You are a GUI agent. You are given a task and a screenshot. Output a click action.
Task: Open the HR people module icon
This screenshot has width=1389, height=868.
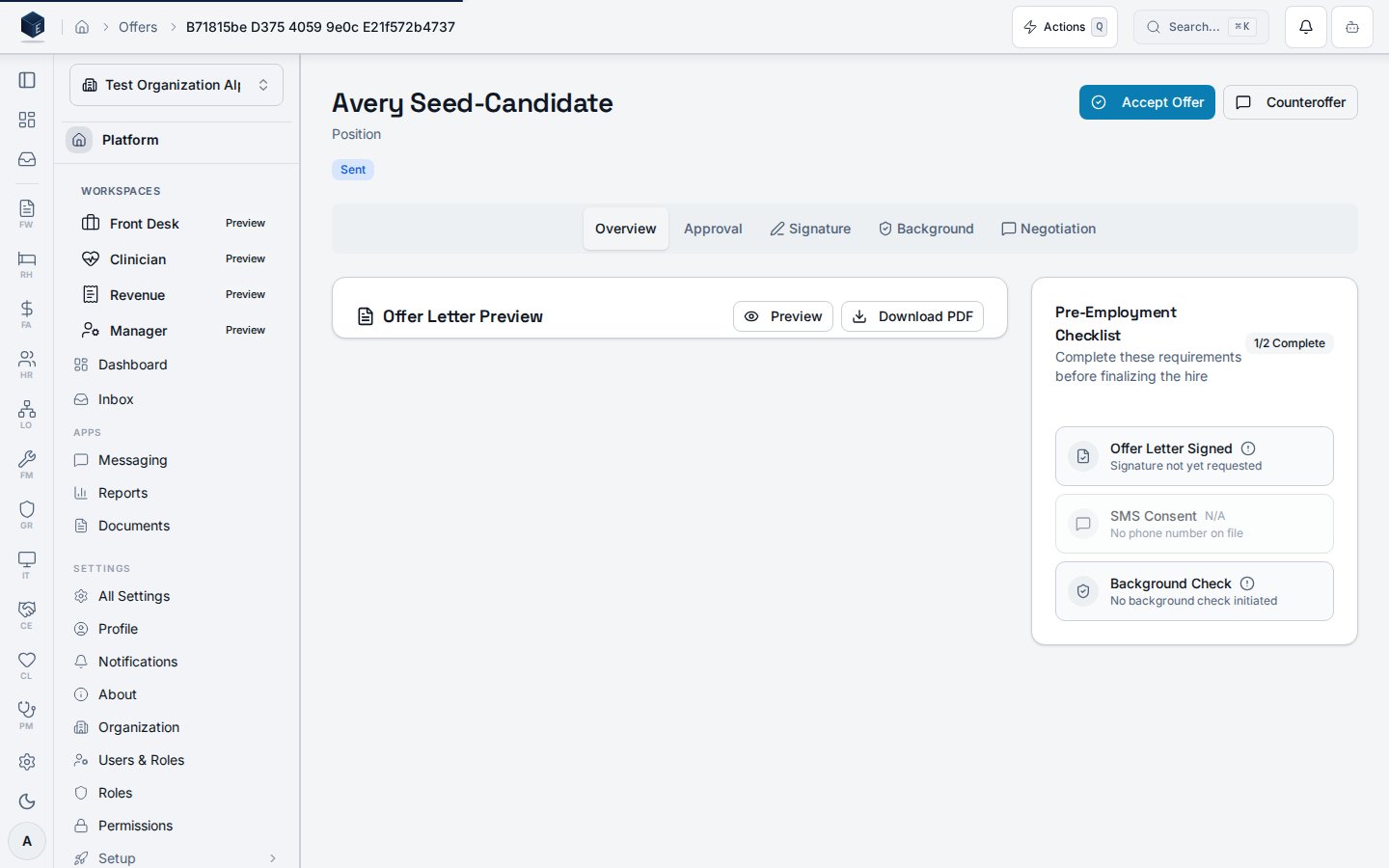pyautogui.click(x=27, y=364)
